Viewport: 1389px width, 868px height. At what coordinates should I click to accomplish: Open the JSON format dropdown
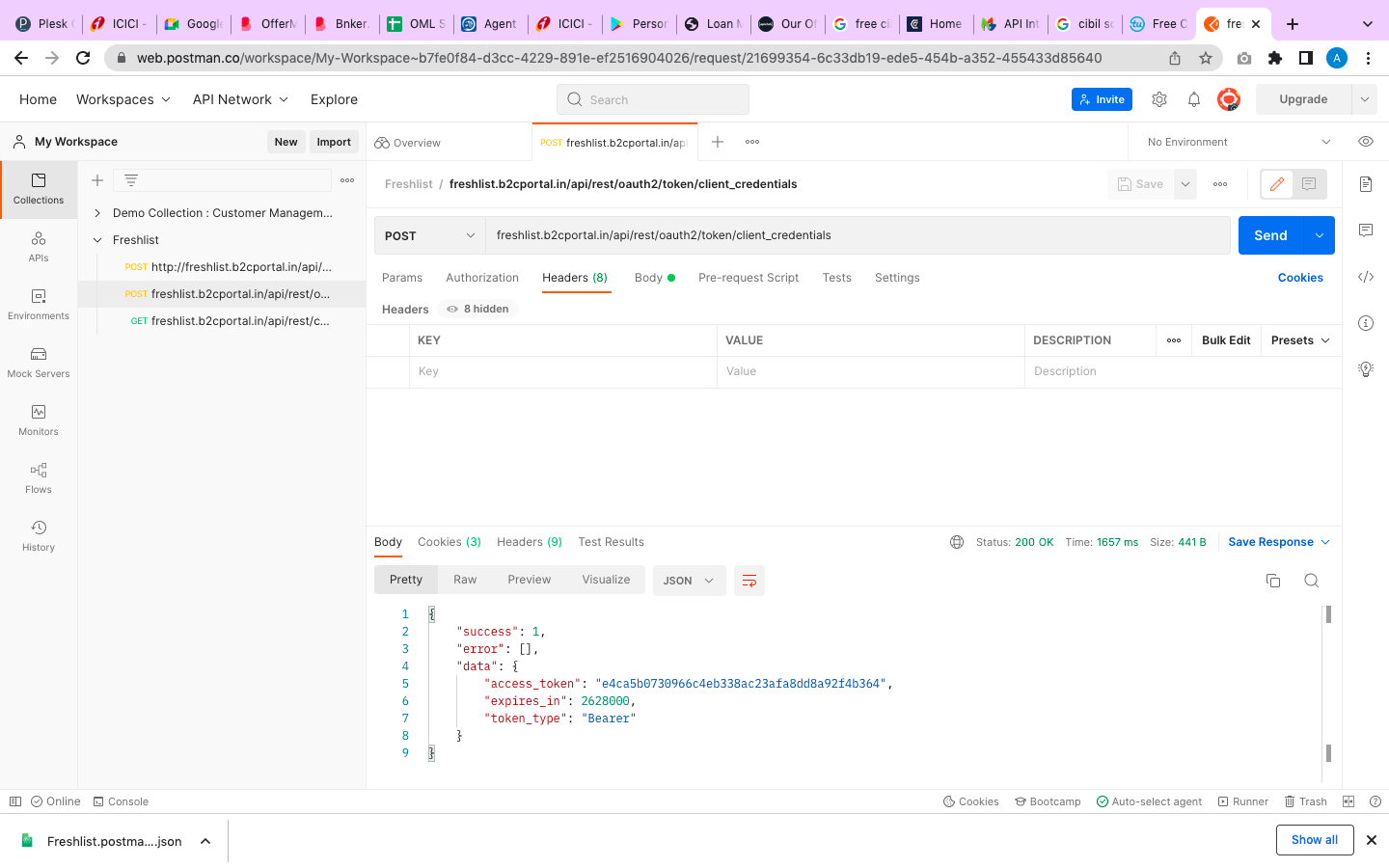[x=690, y=581]
